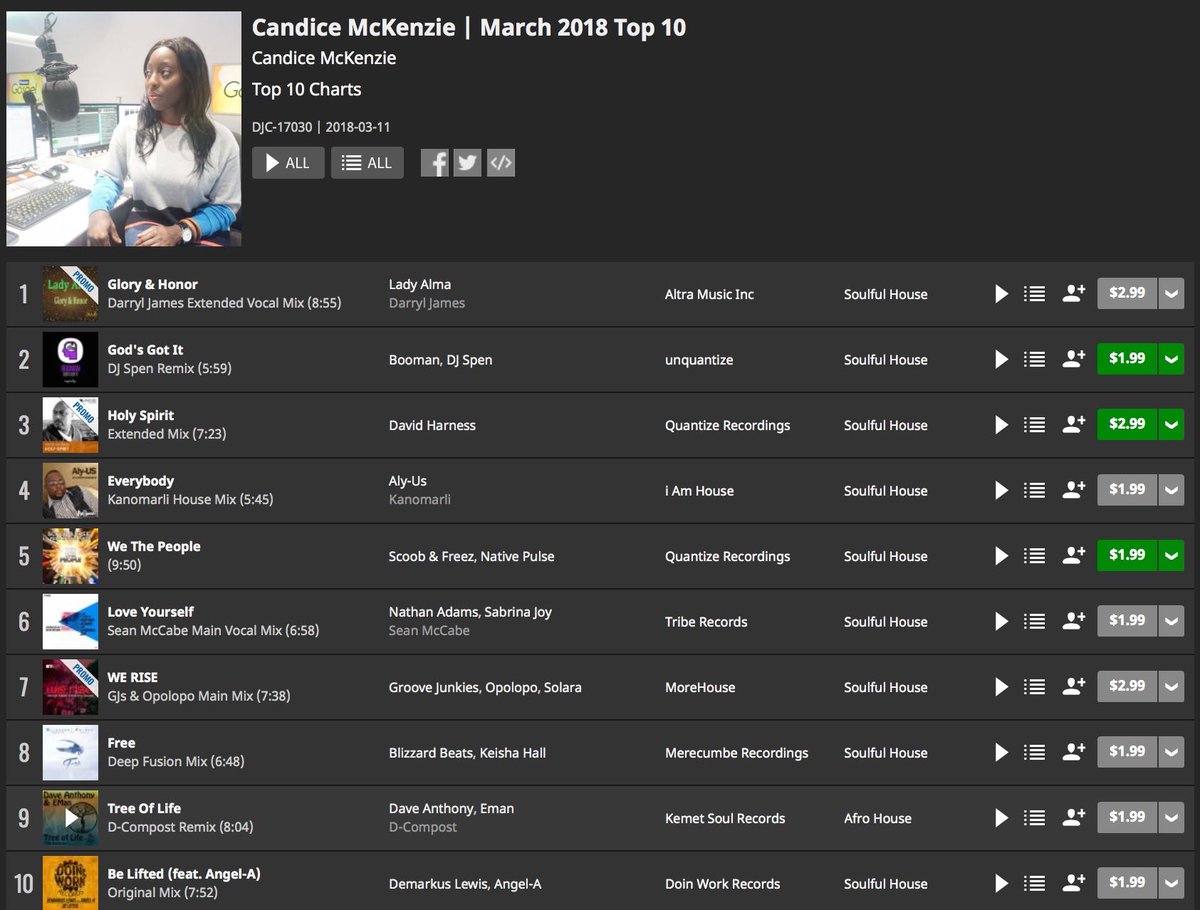Expand price options for We The People

pyautogui.click(x=1171, y=556)
